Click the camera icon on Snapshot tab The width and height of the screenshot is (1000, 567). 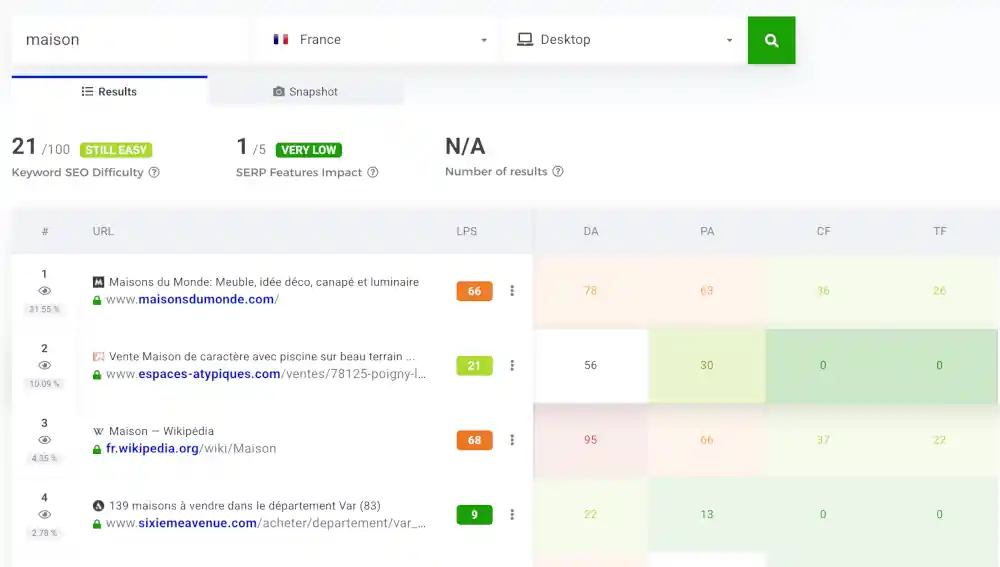point(279,92)
